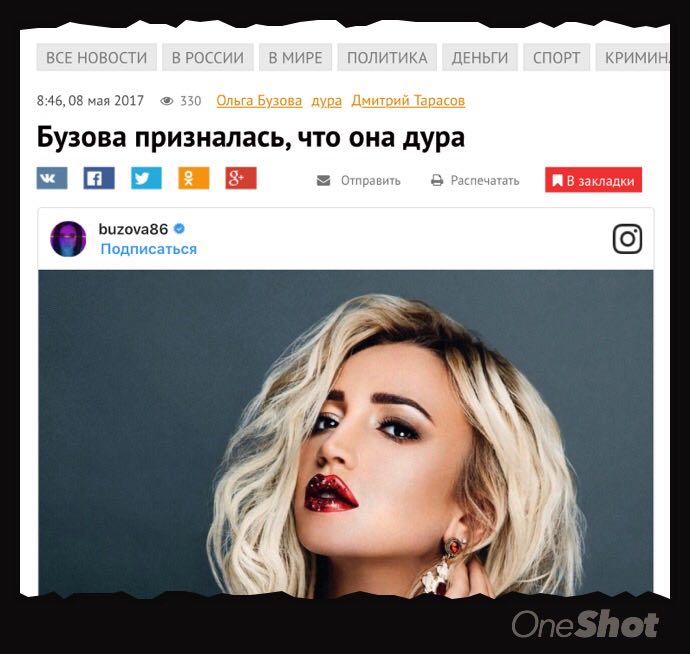Open the buzova86 profile avatar
The height and width of the screenshot is (654, 690).
coord(68,239)
